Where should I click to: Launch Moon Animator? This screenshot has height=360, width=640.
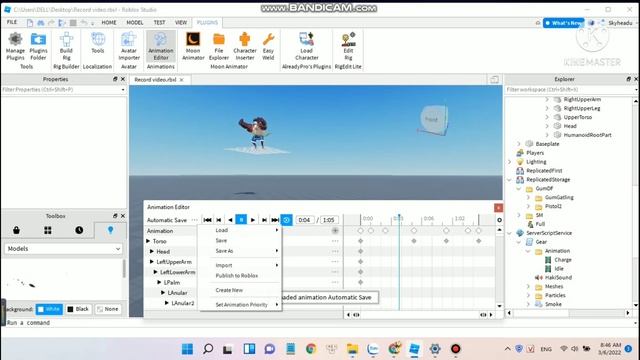tap(193, 47)
